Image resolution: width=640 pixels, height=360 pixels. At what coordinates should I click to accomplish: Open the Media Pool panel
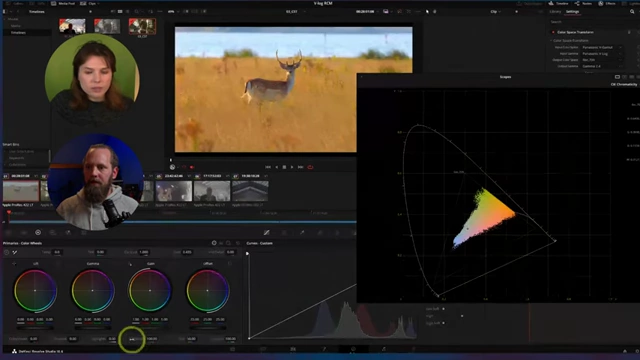click(64, 3)
